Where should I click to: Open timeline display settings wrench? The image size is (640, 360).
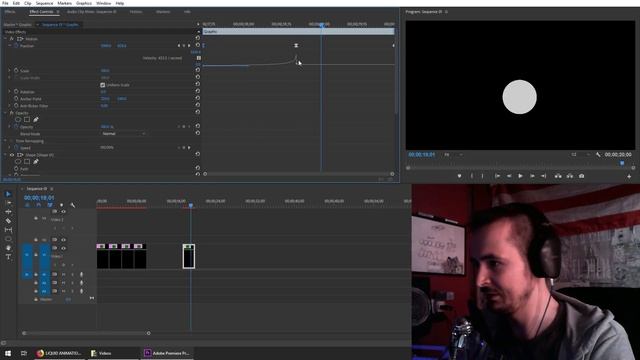tap(73, 205)
